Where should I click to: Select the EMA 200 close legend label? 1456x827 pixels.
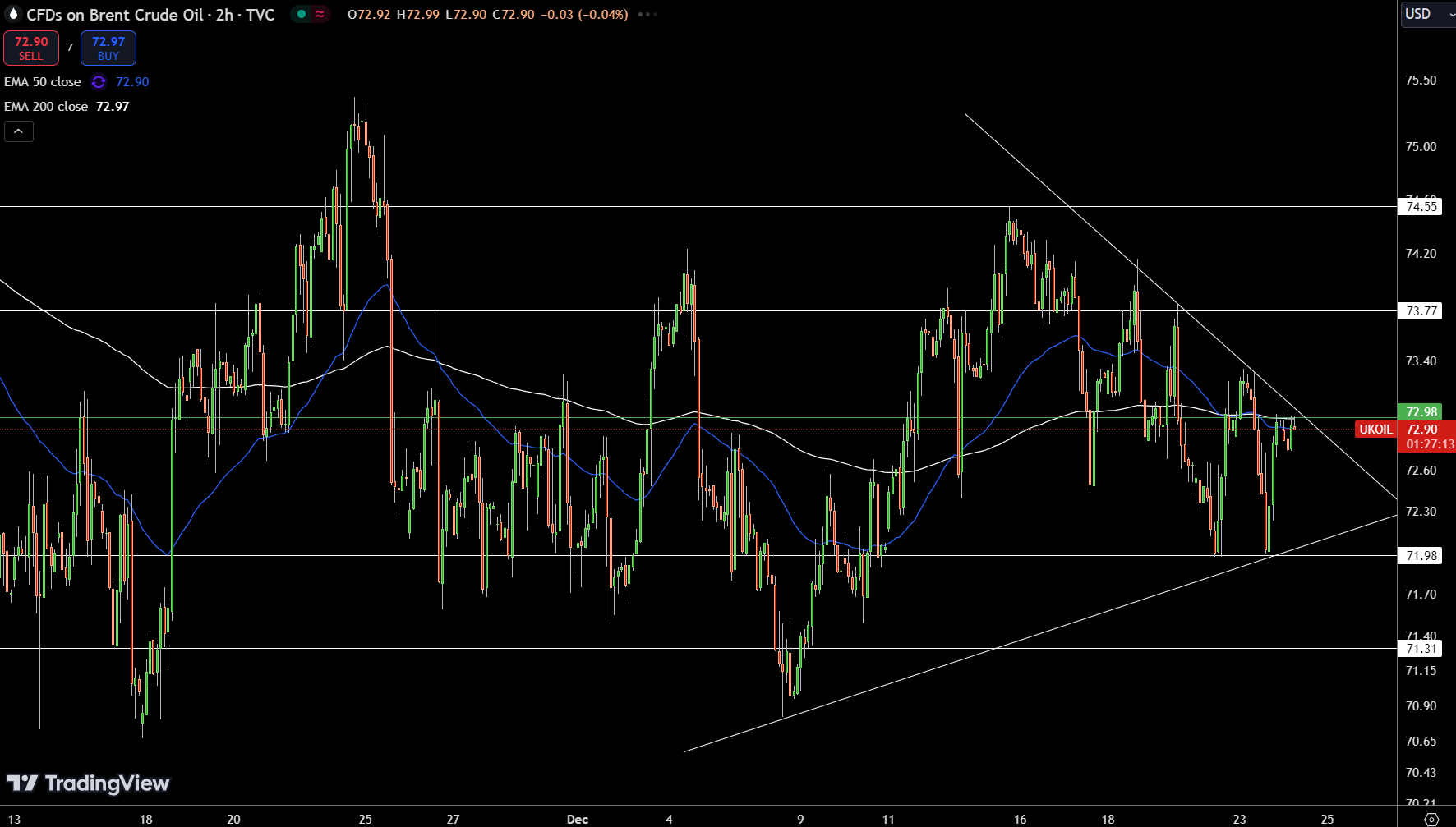[x=46, y=107]
